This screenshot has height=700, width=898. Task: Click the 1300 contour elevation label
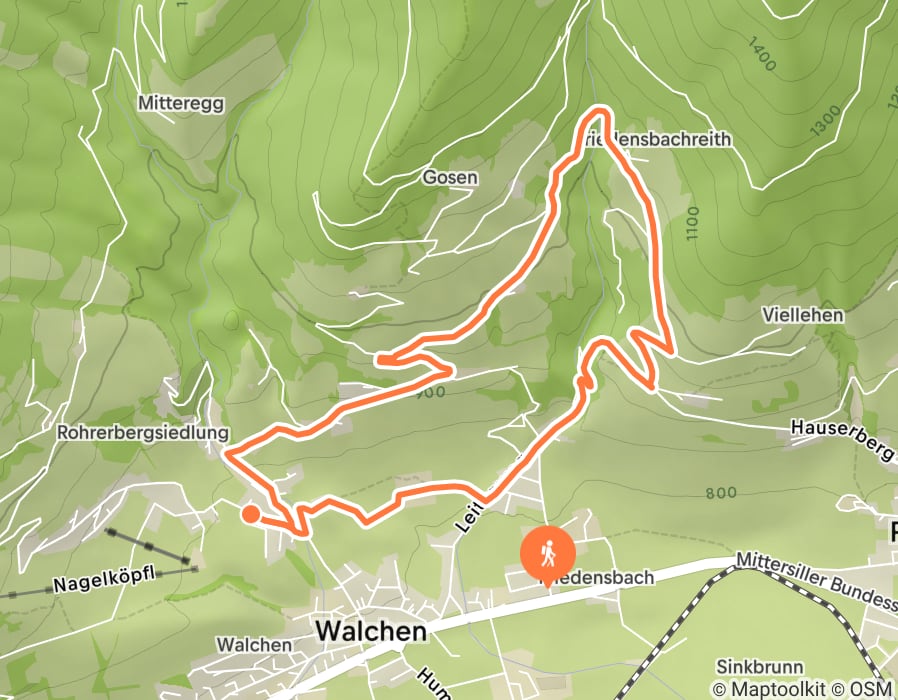[825, 121]
